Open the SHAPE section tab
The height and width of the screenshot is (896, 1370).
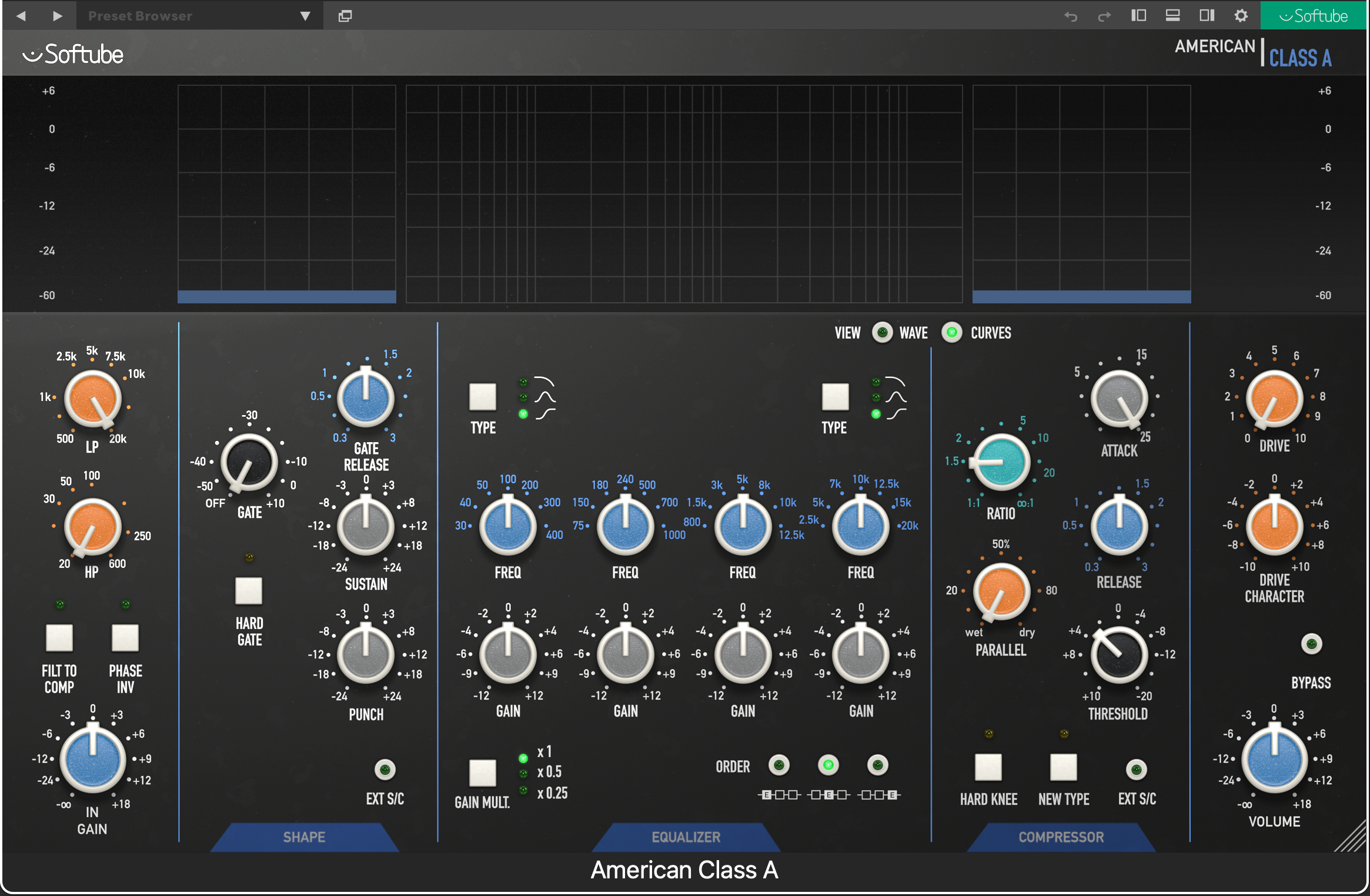(x=304, y=837)
